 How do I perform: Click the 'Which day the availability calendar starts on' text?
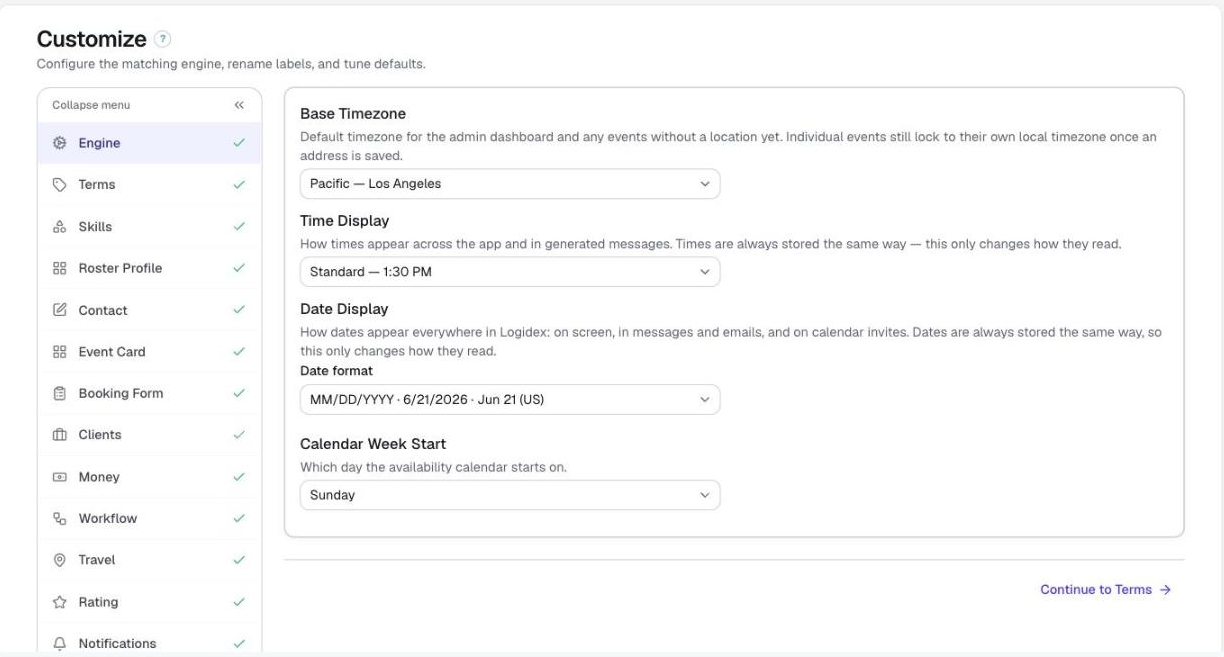click(434, 467)
